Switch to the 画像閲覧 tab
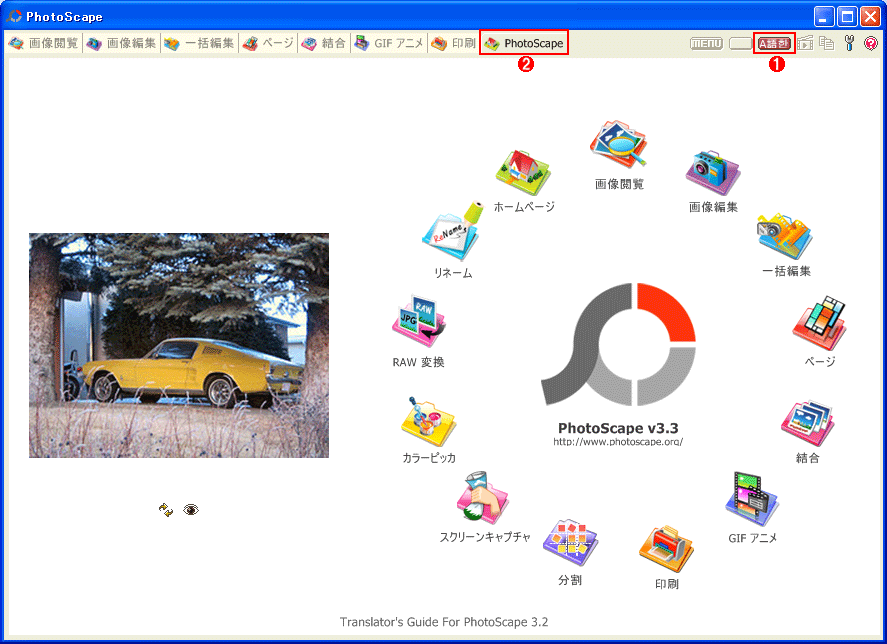 coord(44,43)
